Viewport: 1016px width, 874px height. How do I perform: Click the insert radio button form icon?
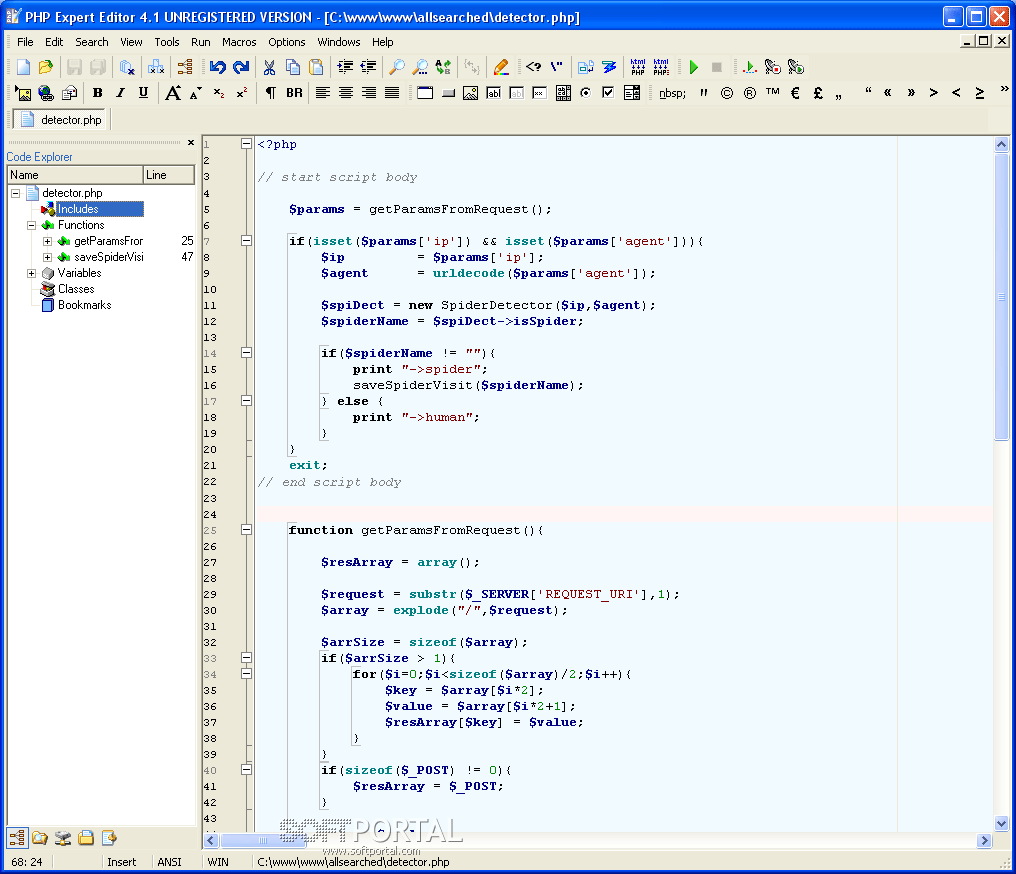pos(585,93)
